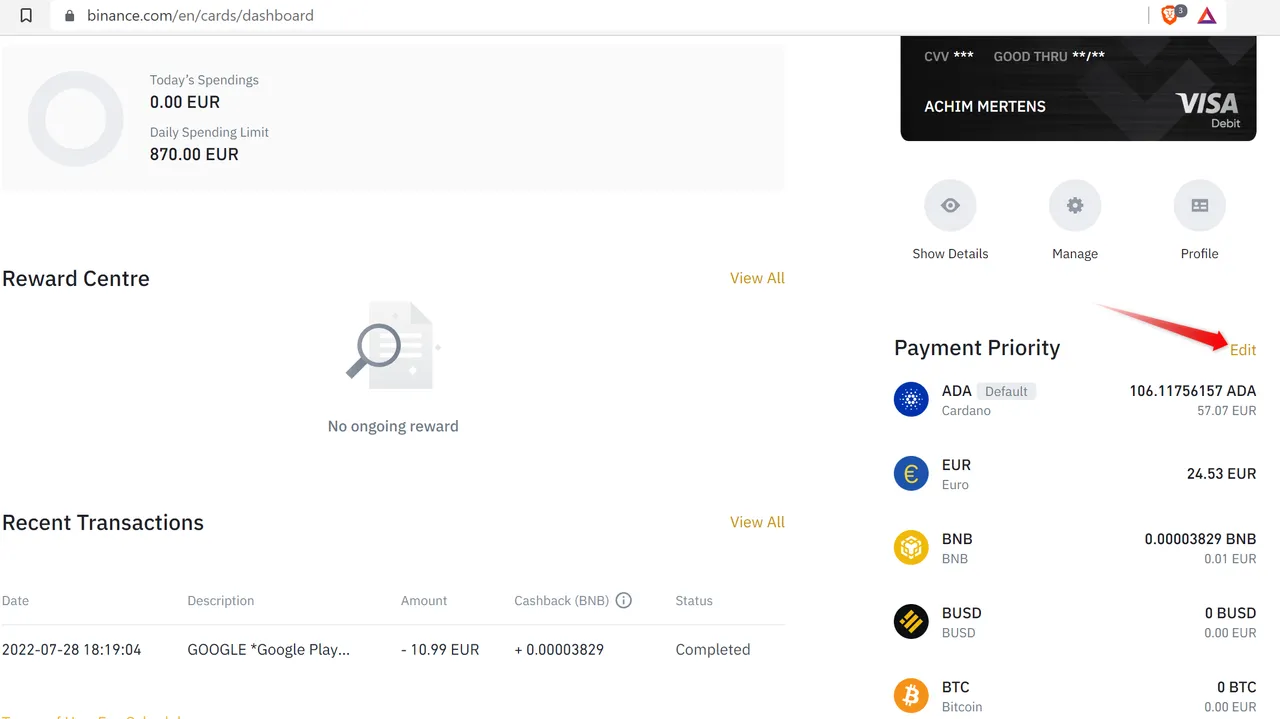
Task: Click the 24.53 EUR balance
Action: (1221, 474)
